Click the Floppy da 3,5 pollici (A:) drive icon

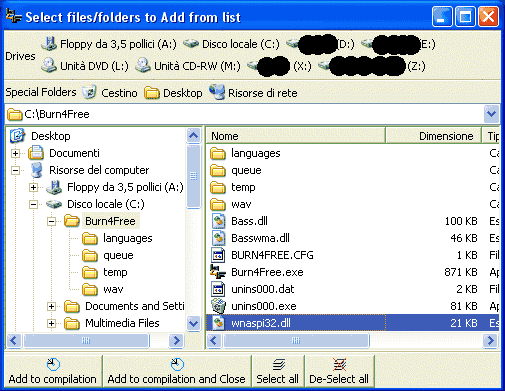click(49, 44)
